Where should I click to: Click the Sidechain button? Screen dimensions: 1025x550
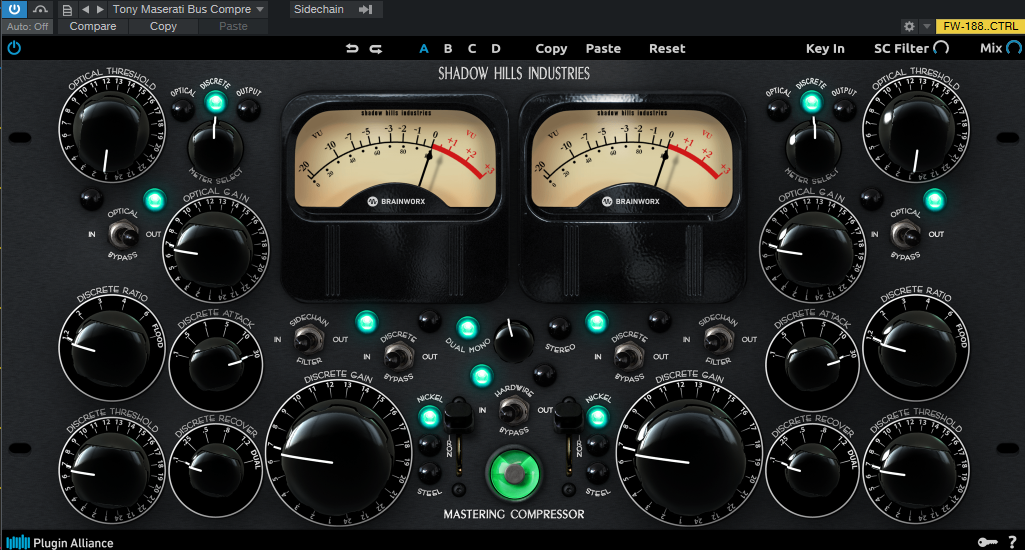point(318,9)
